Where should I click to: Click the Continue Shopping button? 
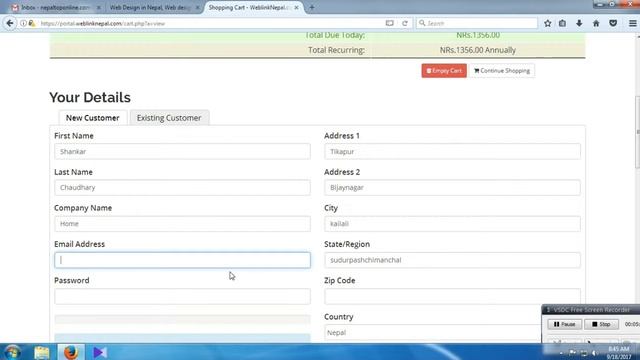tap(502, 71)
